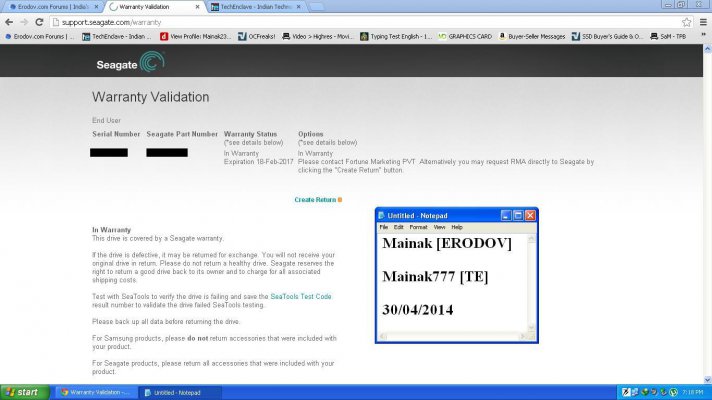
Task: Open the SaM - TPB bookmark
Action: click(x=668, y=36)
